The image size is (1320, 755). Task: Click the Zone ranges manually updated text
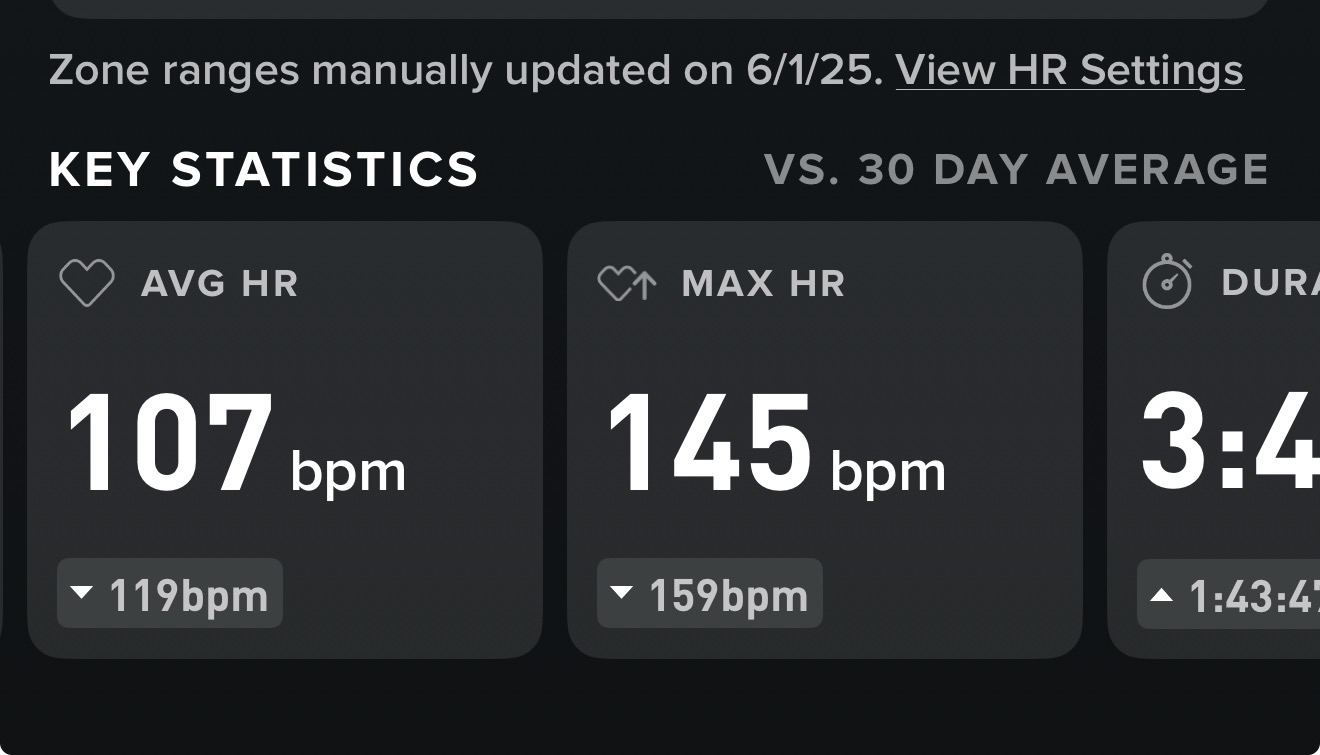466,70
